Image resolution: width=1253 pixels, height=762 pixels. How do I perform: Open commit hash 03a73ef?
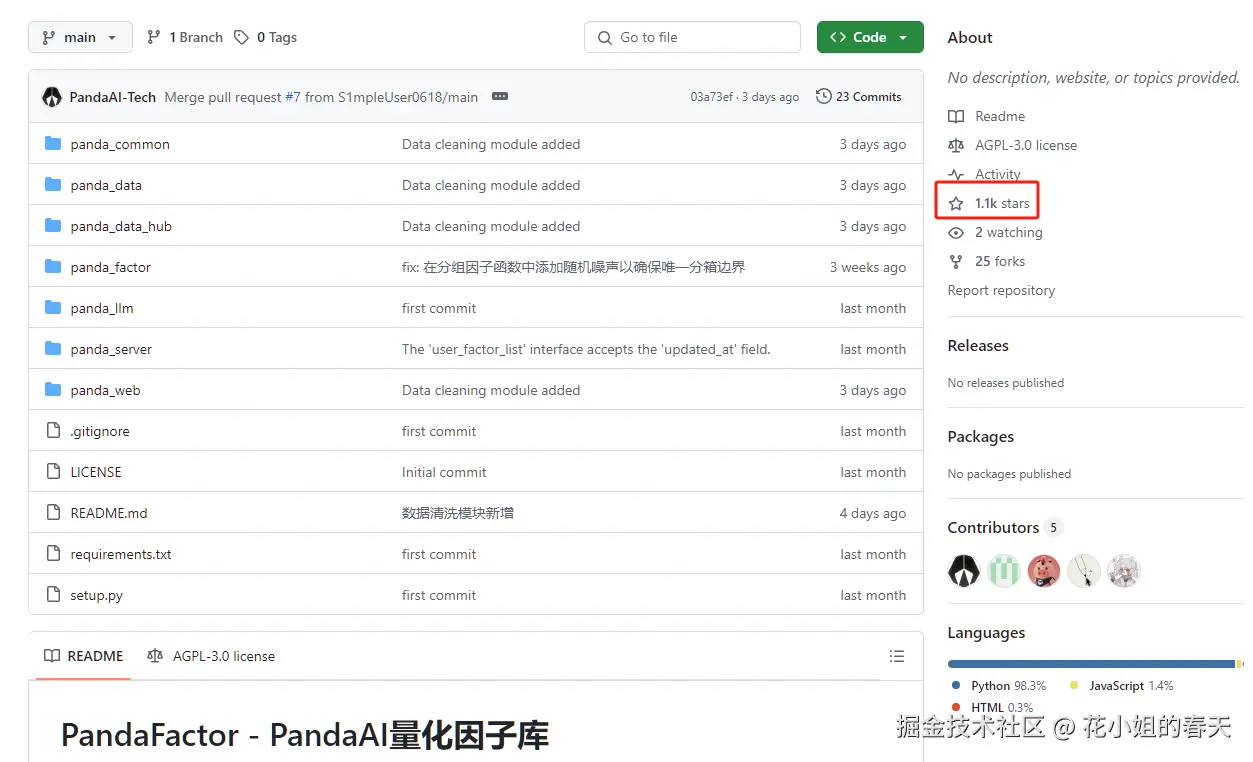tap(712, 97)
